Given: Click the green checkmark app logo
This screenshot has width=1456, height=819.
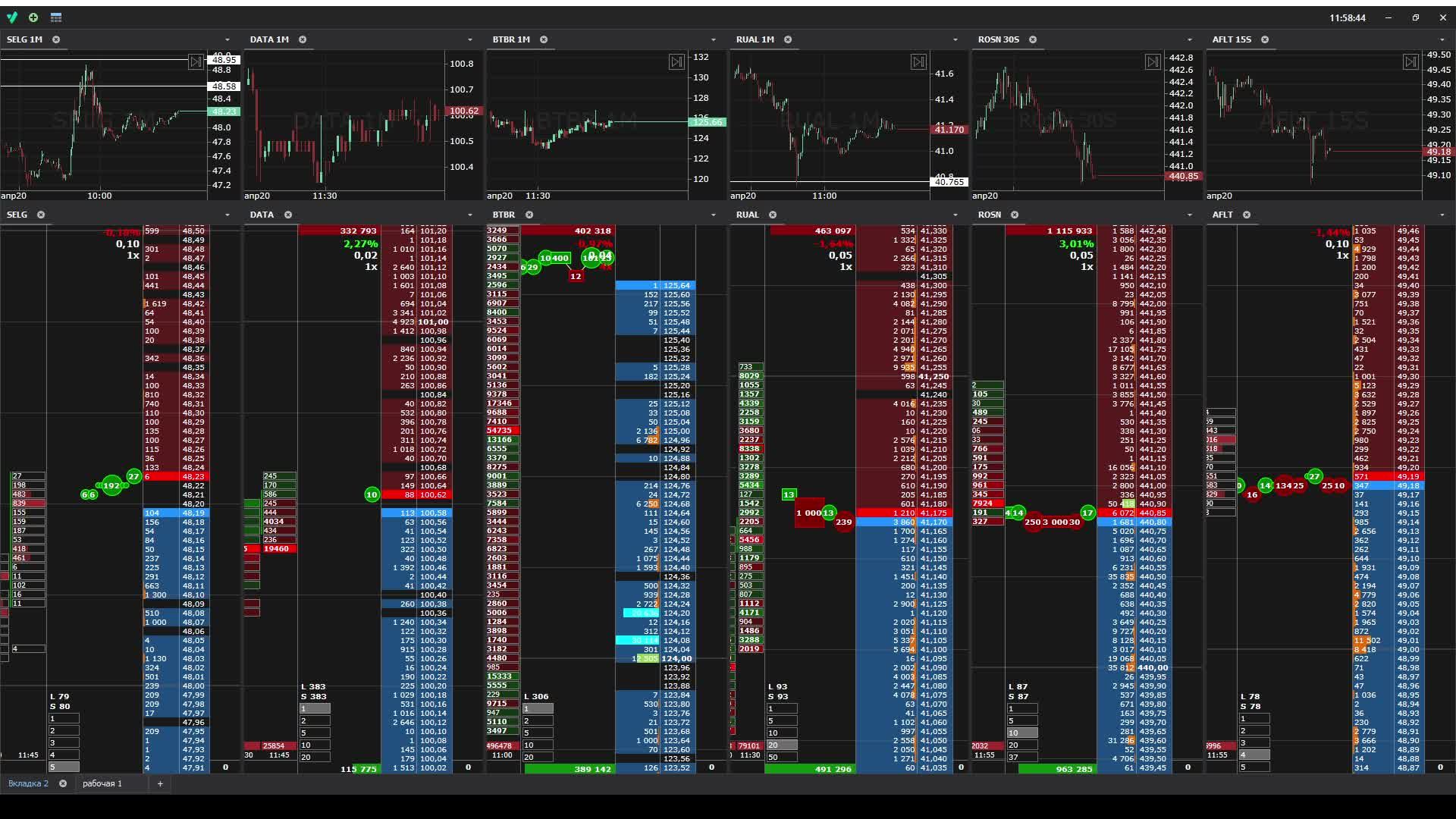Looking at the screenshot, I should coord(13,17).
